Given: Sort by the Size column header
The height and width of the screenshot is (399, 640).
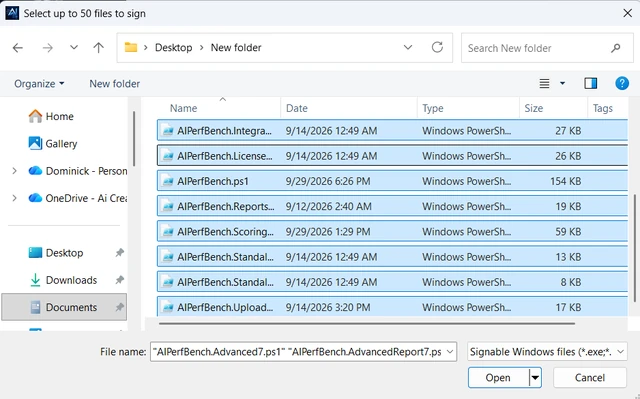Looking at the screenshot, I should 533,109.
